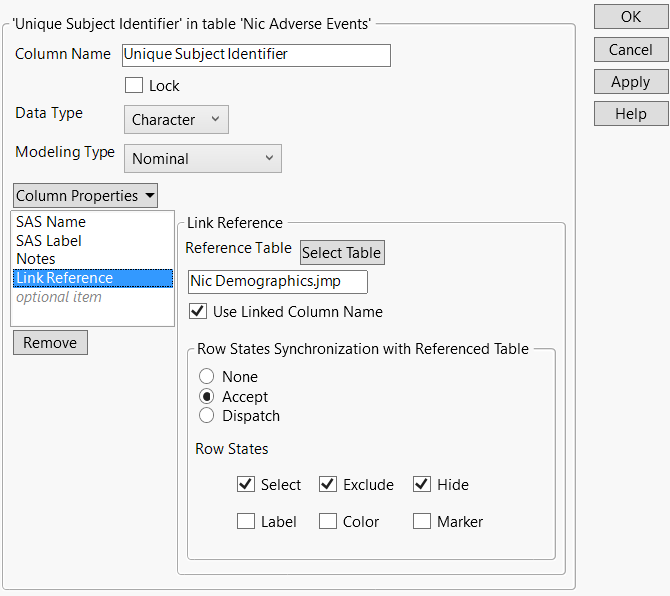Toggle the Exclude row state checkbox
Screen dimensions: 670x596
328,485
